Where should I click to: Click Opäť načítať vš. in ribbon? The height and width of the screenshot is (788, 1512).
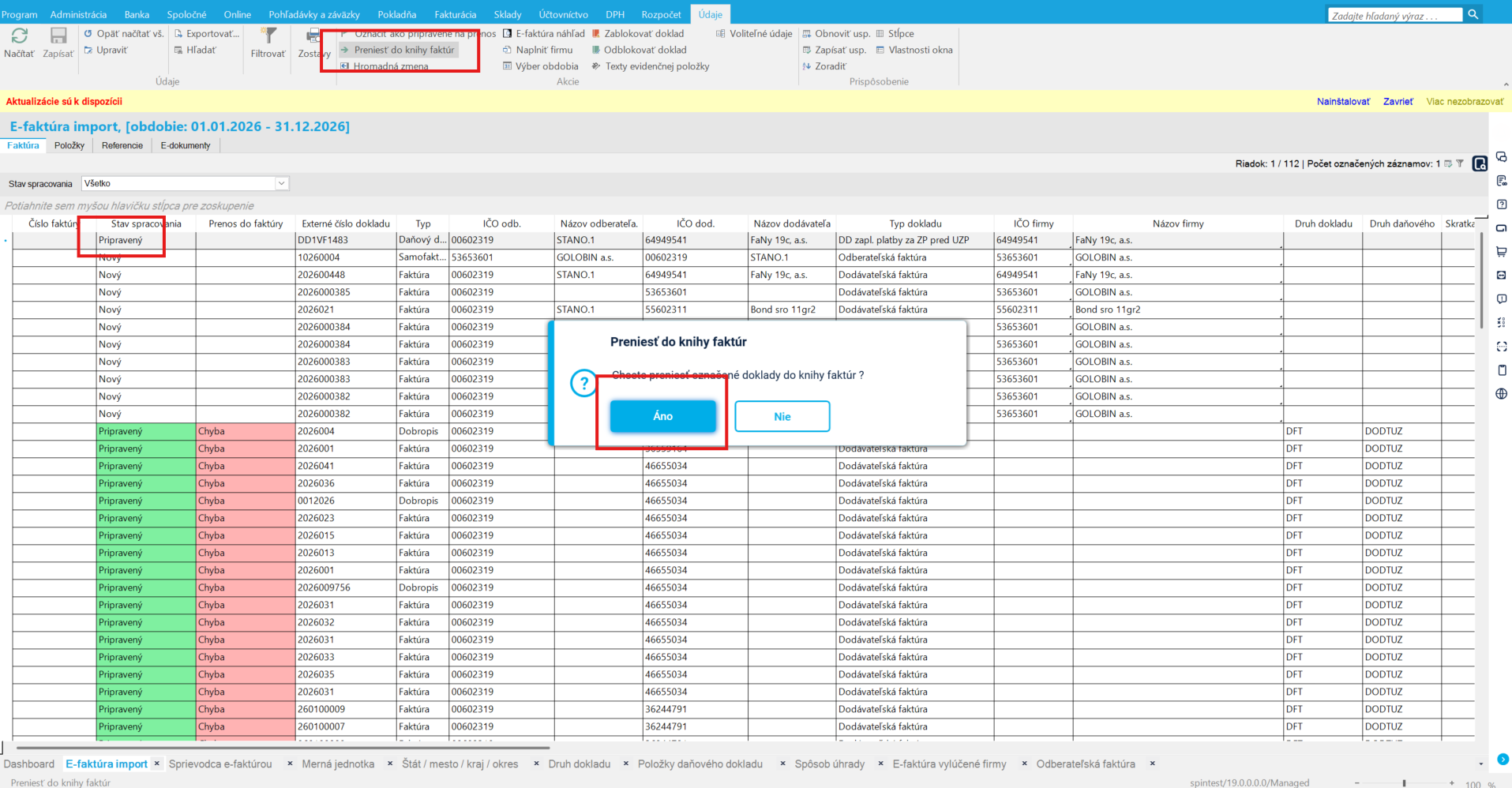click(124, 34)
